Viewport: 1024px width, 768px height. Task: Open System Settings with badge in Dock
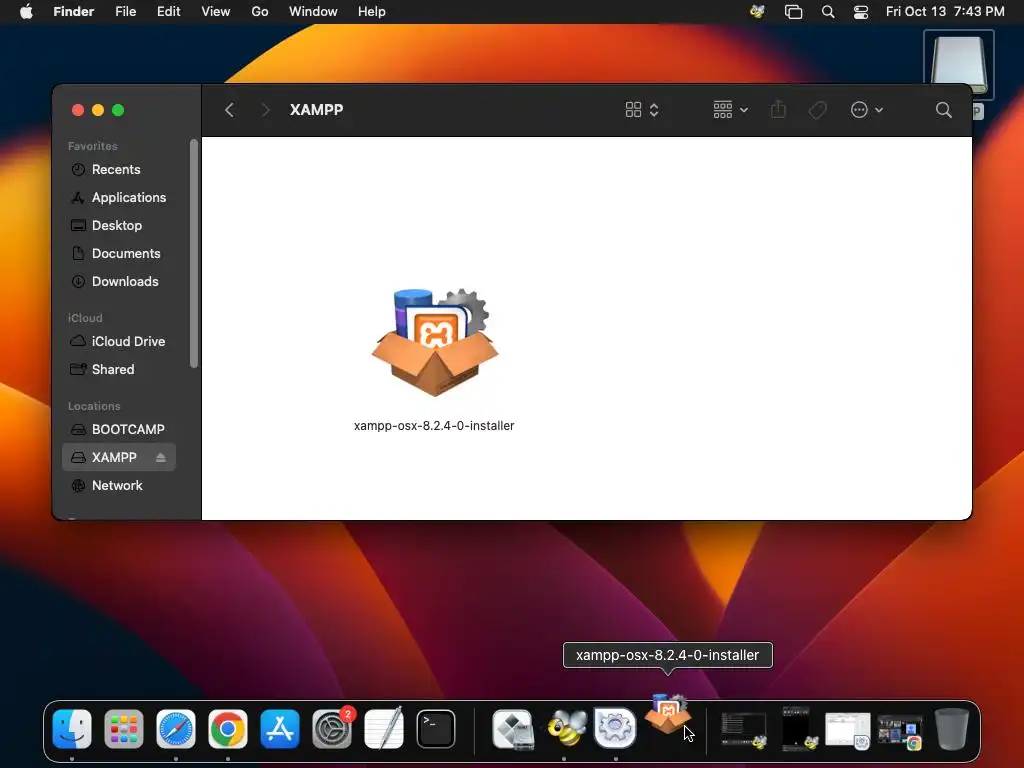coord(332,728)
